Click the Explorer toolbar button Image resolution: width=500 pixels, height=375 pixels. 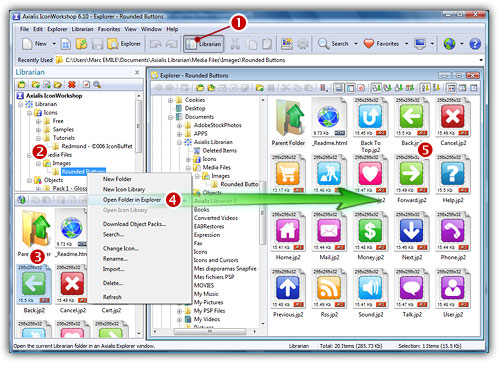[124, 44]
